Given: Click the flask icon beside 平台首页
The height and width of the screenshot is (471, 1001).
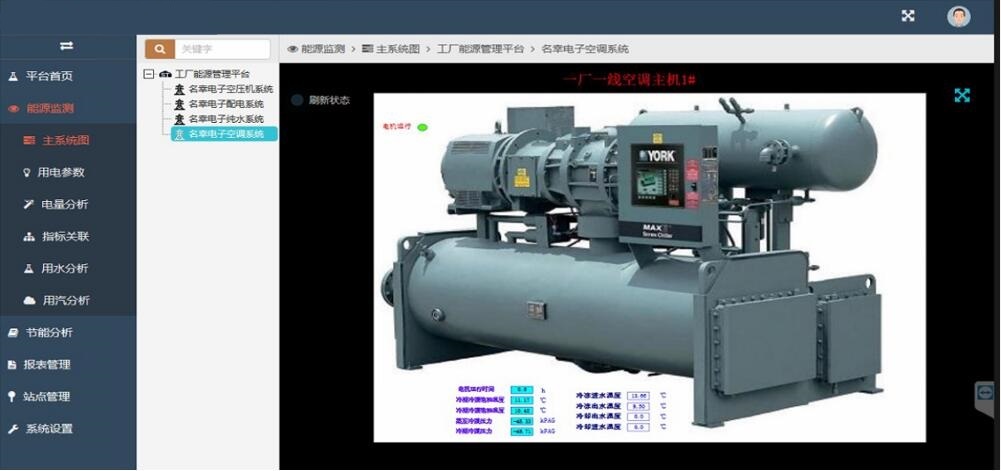Looking at the screenshot, I should point(12,77).
